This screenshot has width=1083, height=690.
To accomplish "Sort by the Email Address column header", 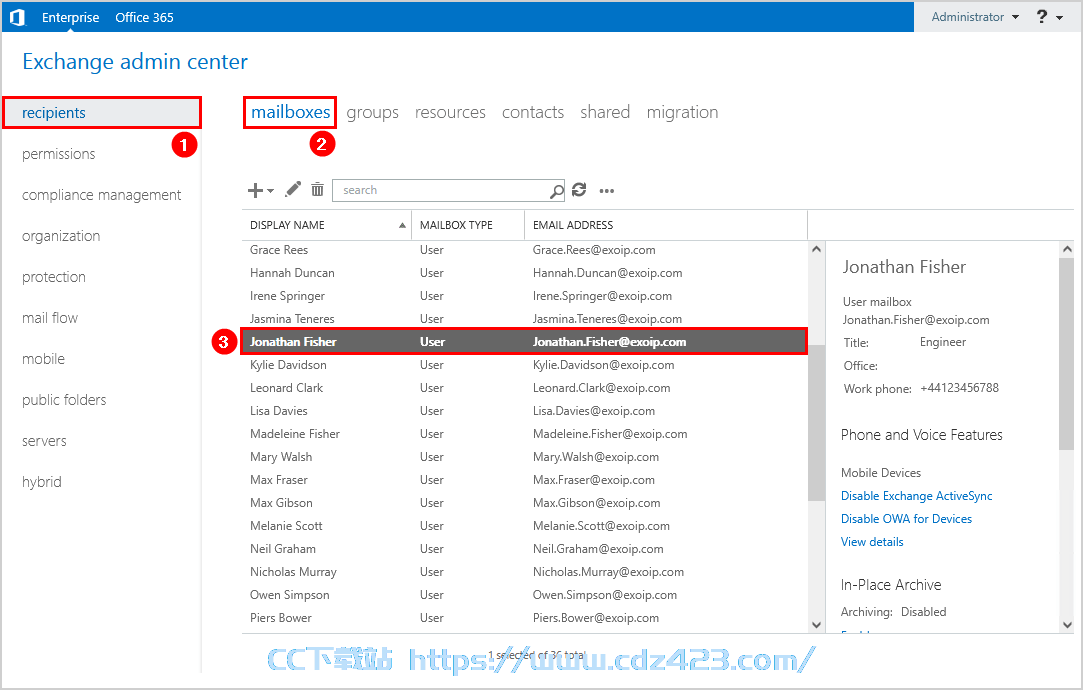I will point(666,225).
